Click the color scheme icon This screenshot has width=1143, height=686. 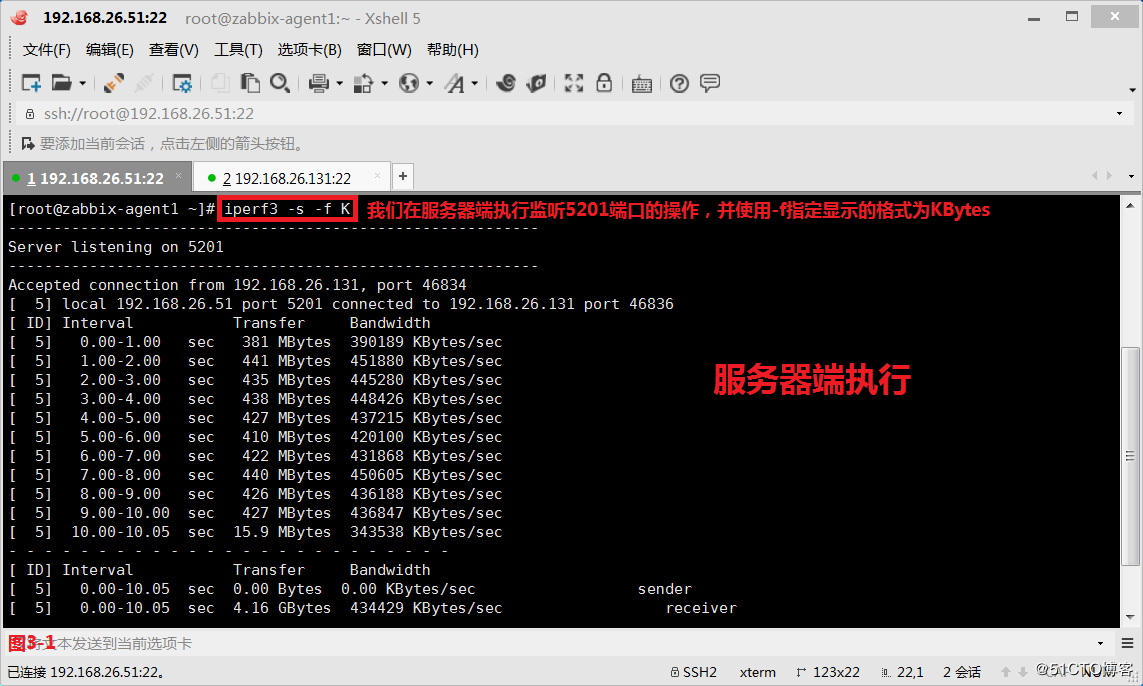click(363, 83)
